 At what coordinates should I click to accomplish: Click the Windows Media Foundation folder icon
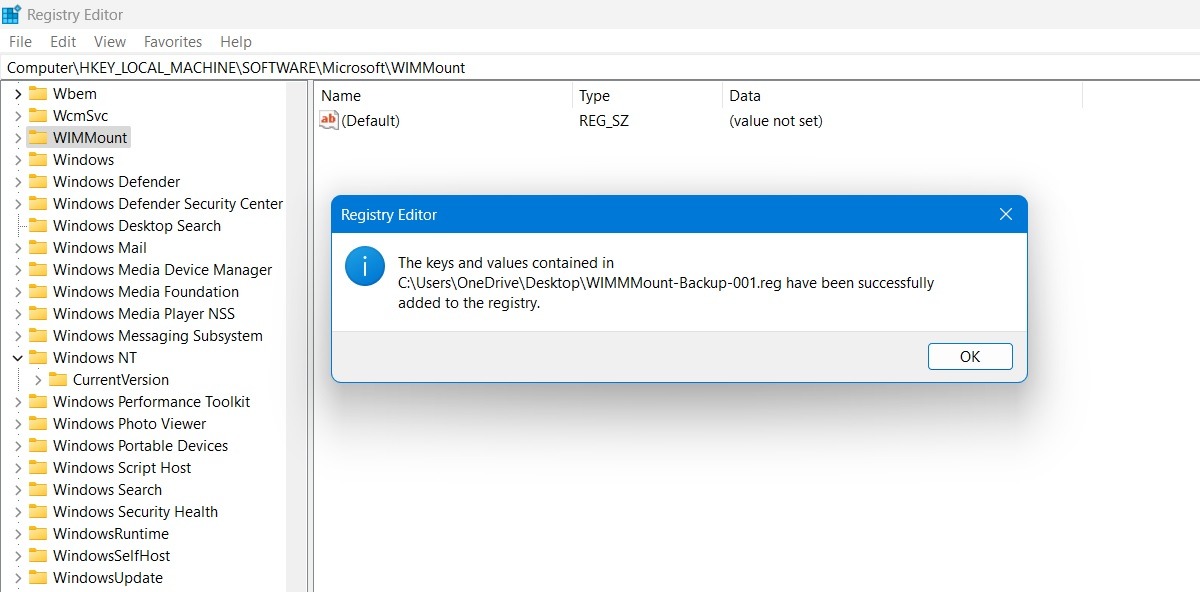tap(37, 291)
